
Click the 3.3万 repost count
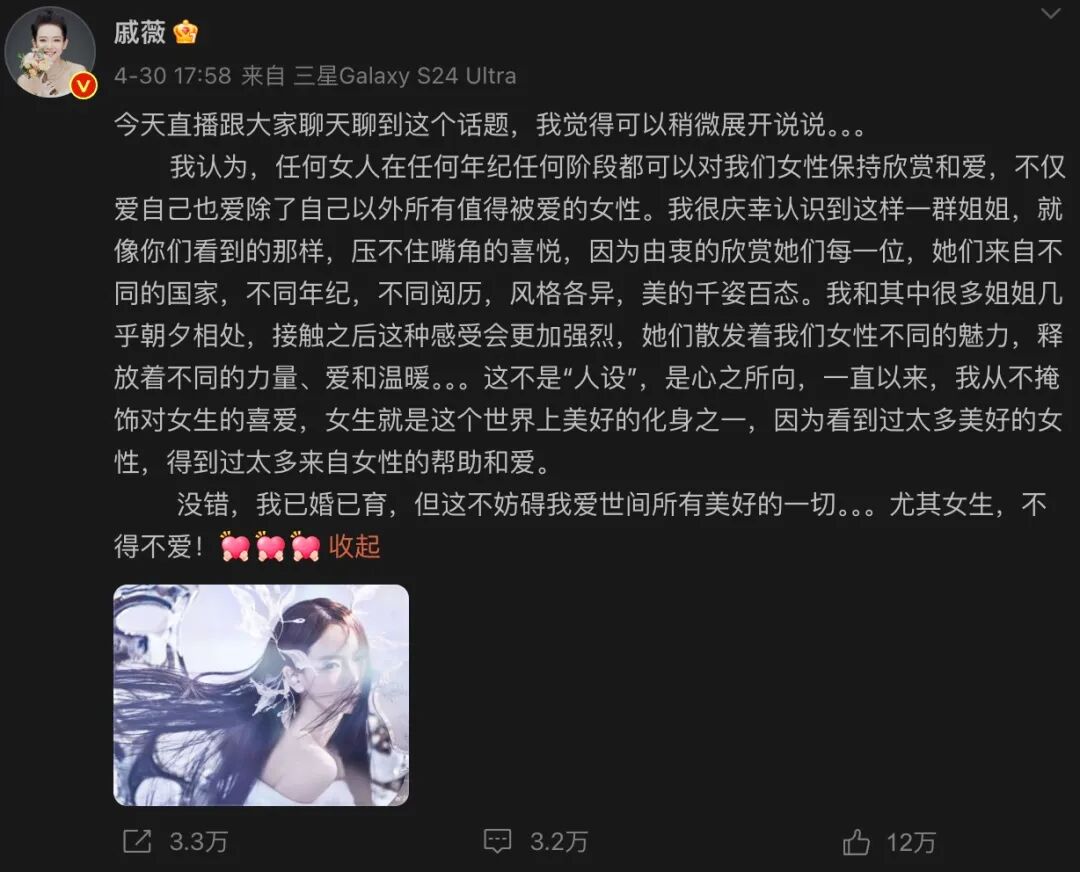click(198, 842)
